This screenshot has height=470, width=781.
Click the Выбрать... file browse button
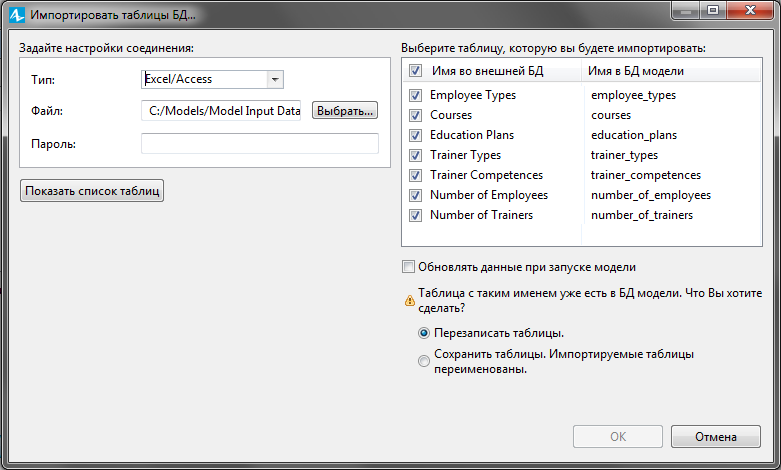(345, 111)
